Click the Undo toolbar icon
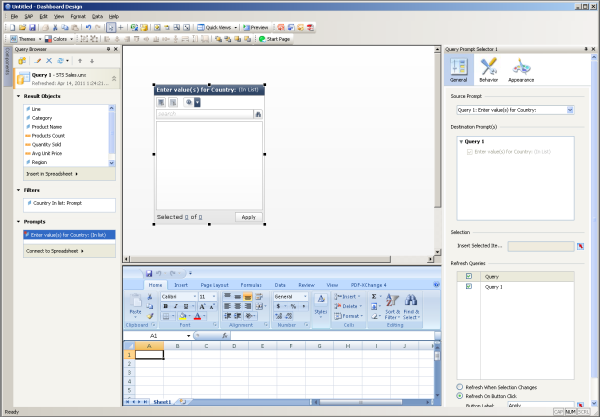This screenshot has height=417, width=600. [x=88, y=28]
